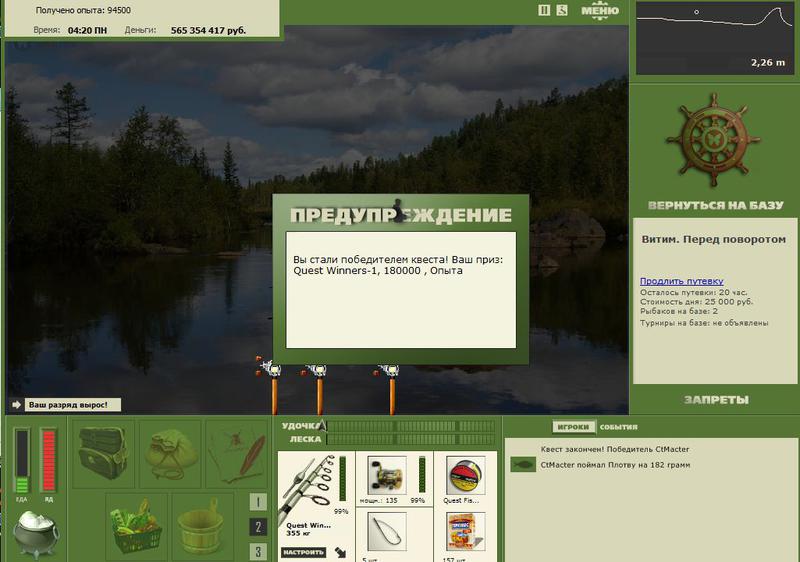The height and width of the screenshot is (562, 800).
Task: Select rod slot 1
Action: point(258,502)
